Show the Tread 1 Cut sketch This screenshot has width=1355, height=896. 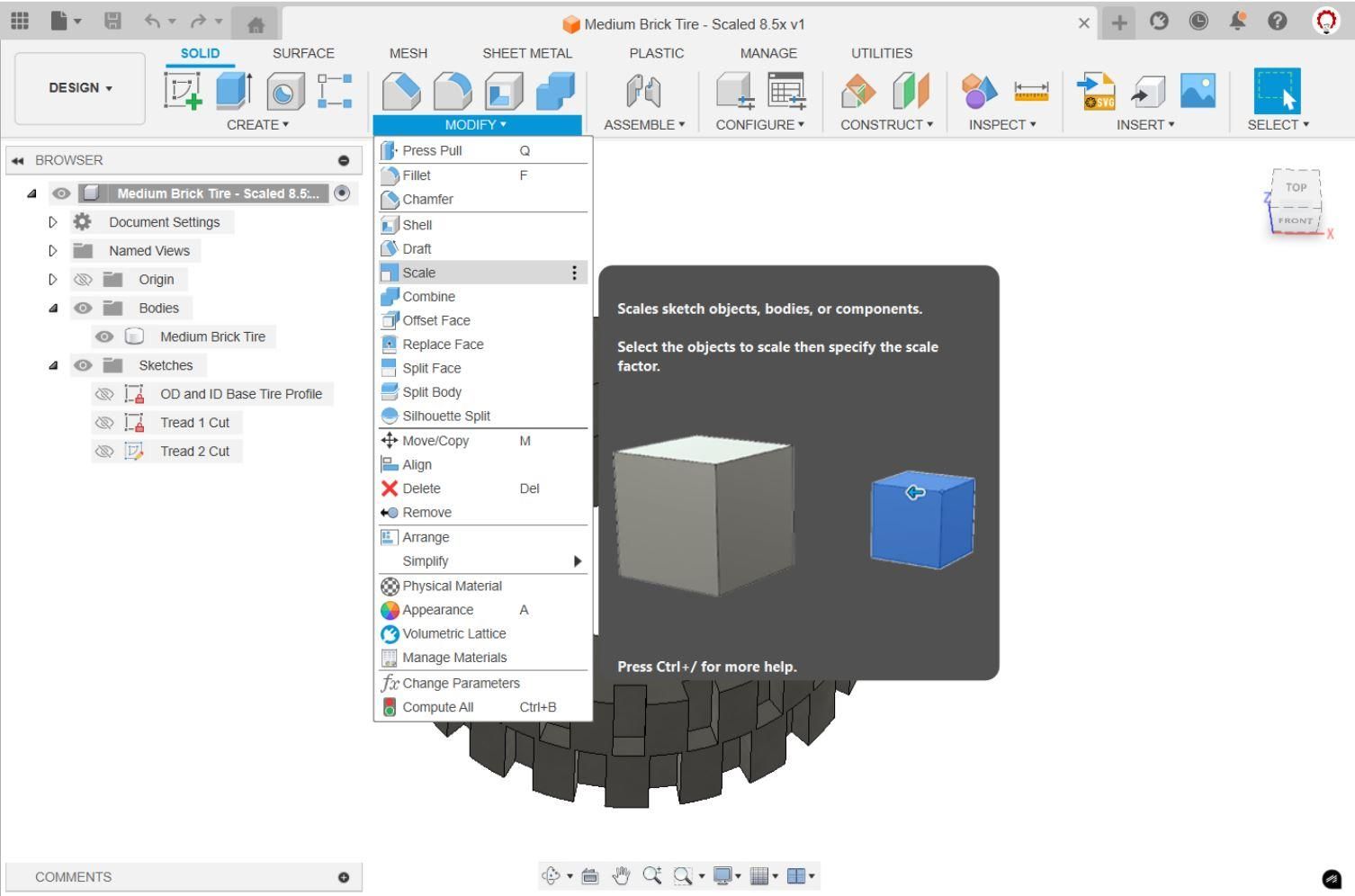pos(104,424)
